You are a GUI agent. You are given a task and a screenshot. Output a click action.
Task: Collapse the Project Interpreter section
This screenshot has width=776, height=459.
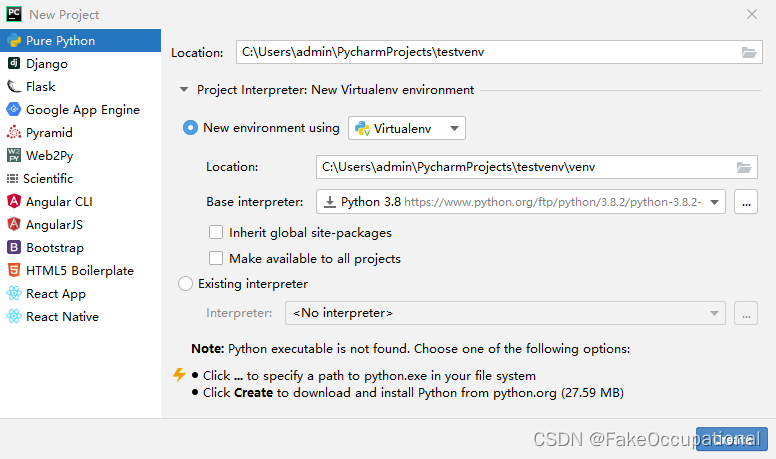(x=184, y=90)
